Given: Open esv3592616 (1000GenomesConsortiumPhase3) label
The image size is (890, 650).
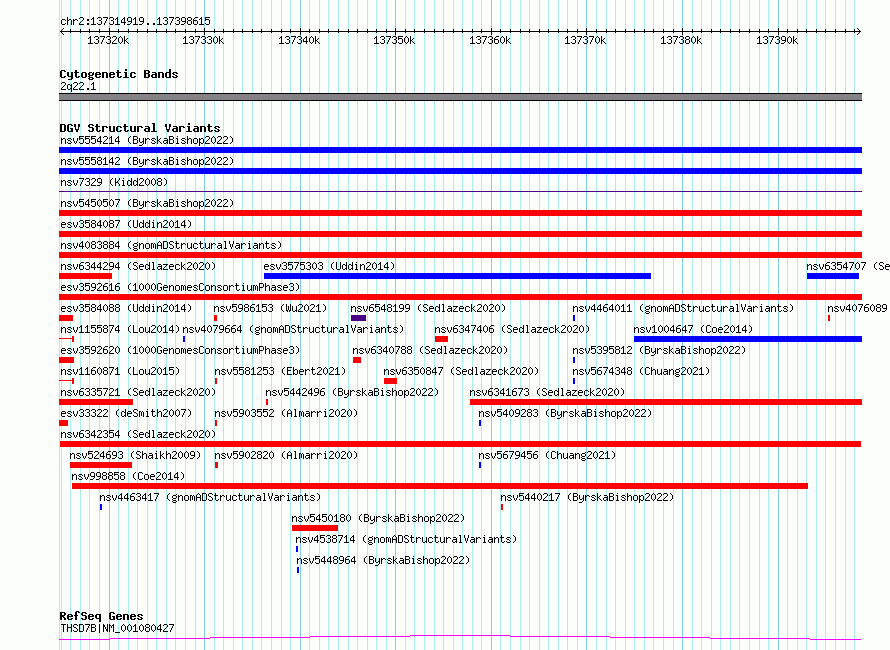Looking at the screenshot, I should 180,287.
